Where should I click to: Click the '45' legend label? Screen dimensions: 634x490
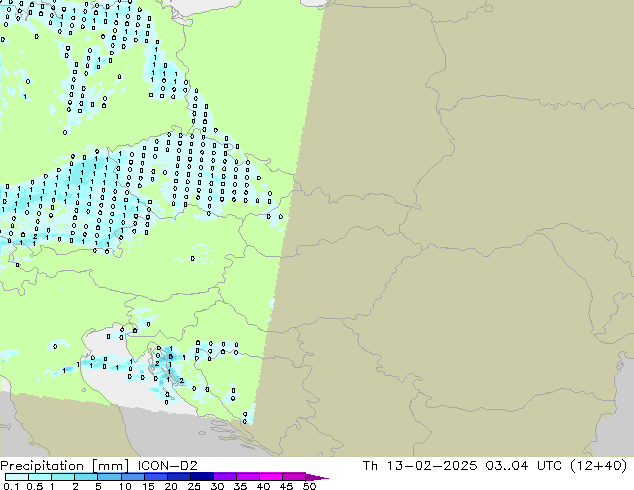(x=286, y=486)
